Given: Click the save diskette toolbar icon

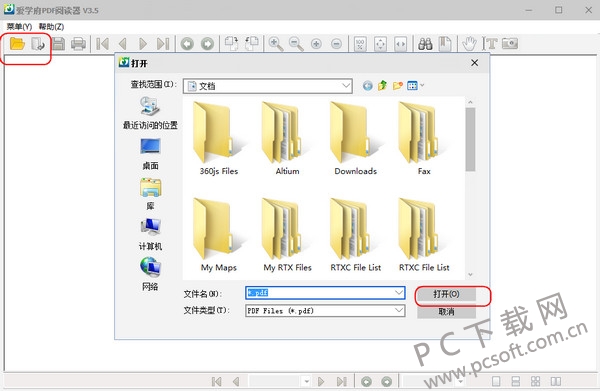Looking at the screenshot, I should click(x=59, y=44).
